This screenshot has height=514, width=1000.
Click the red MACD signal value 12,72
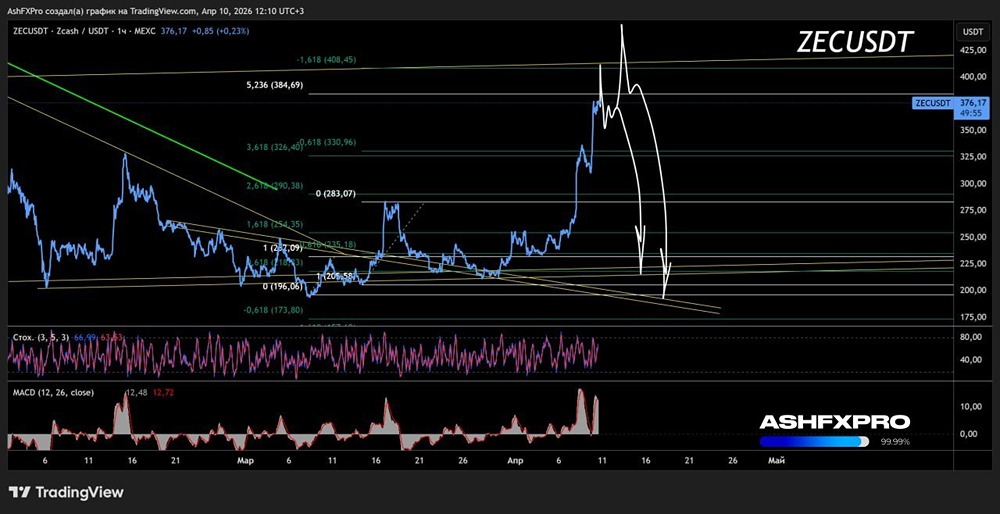point(162,392)
